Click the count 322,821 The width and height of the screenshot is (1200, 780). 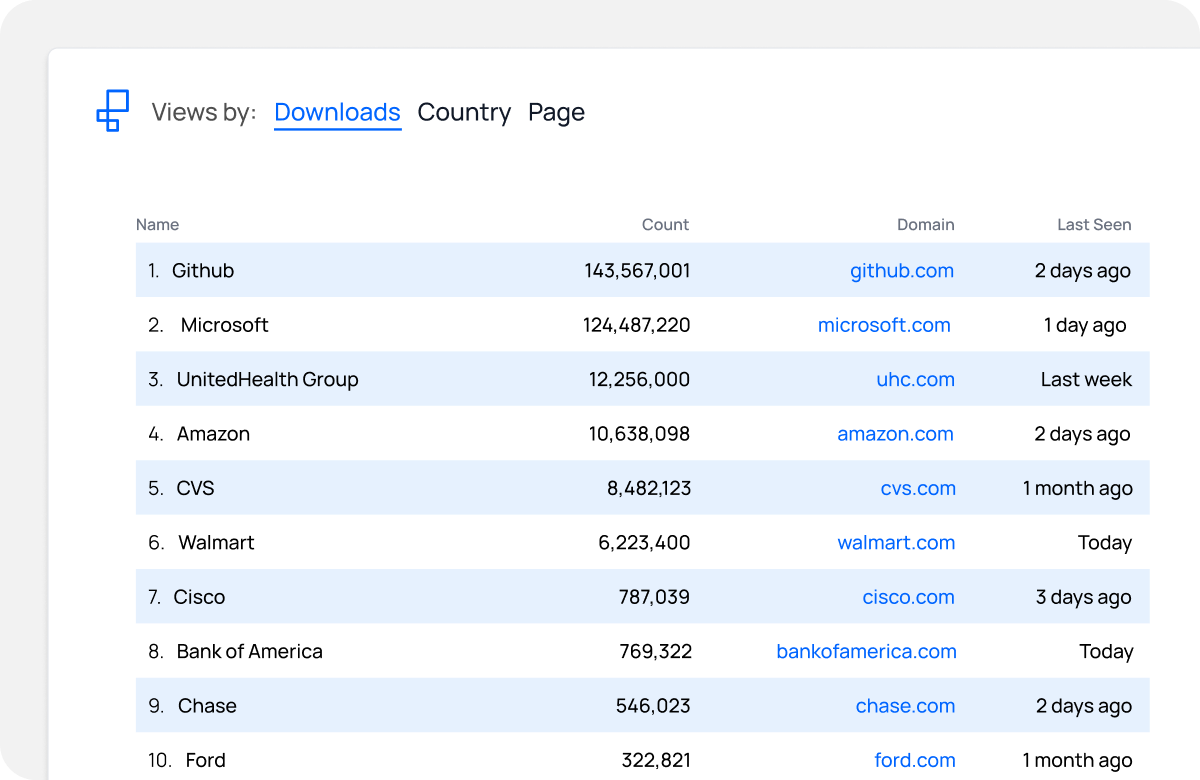point(656,761)
